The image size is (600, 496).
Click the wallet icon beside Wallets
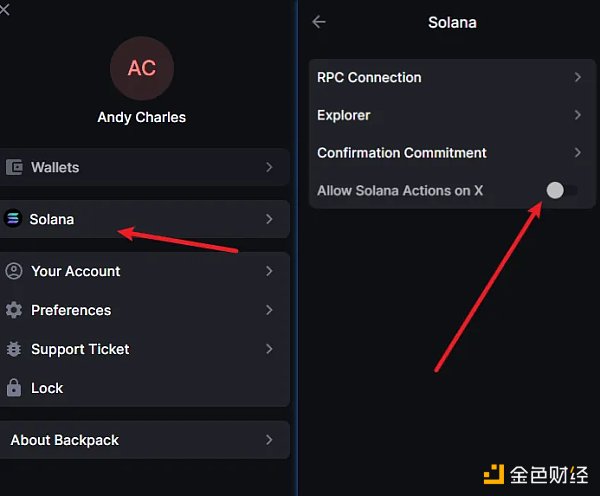pyautogui.click(x=14, y=168)
